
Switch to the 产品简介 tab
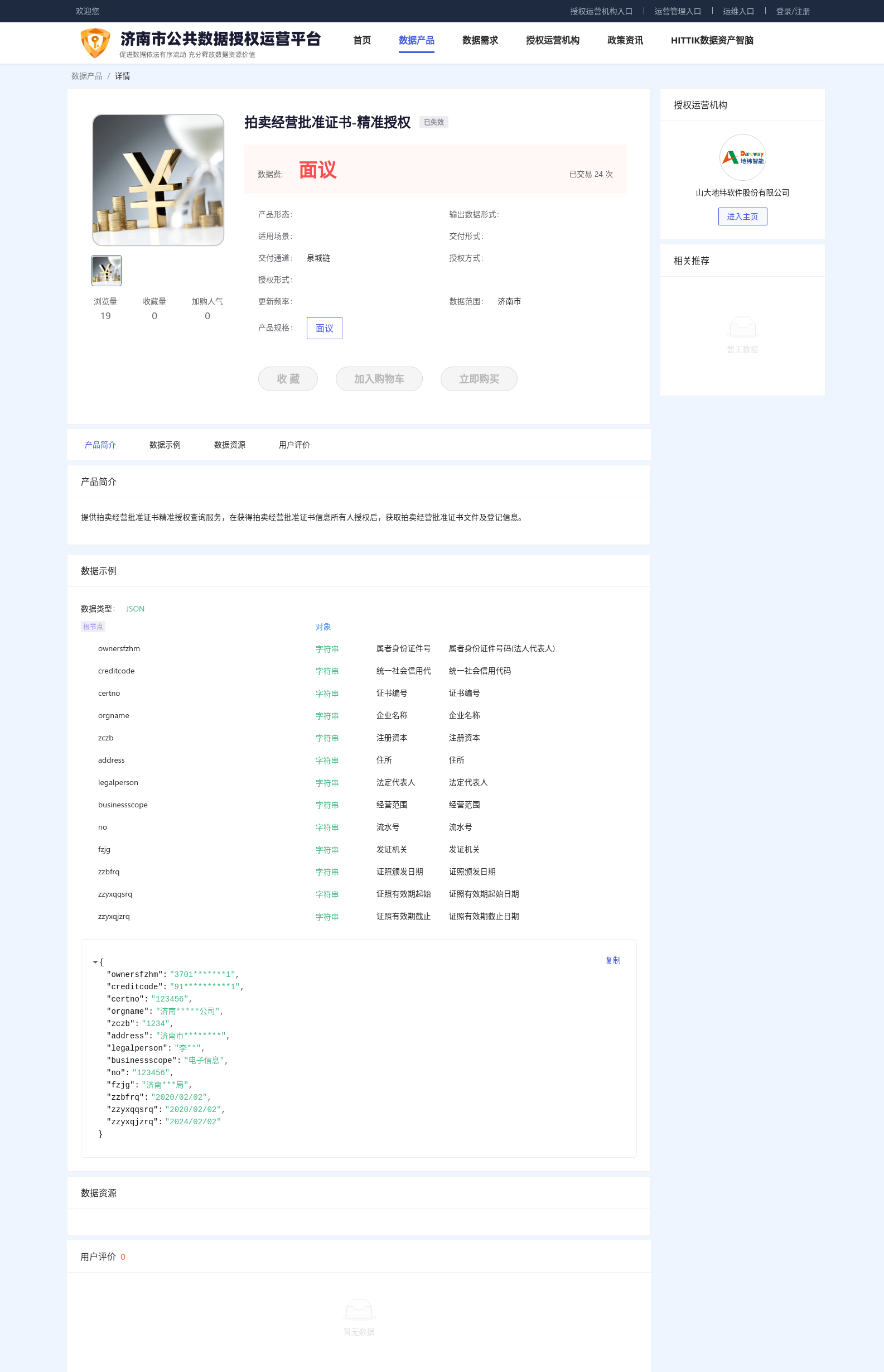(100, 445)
